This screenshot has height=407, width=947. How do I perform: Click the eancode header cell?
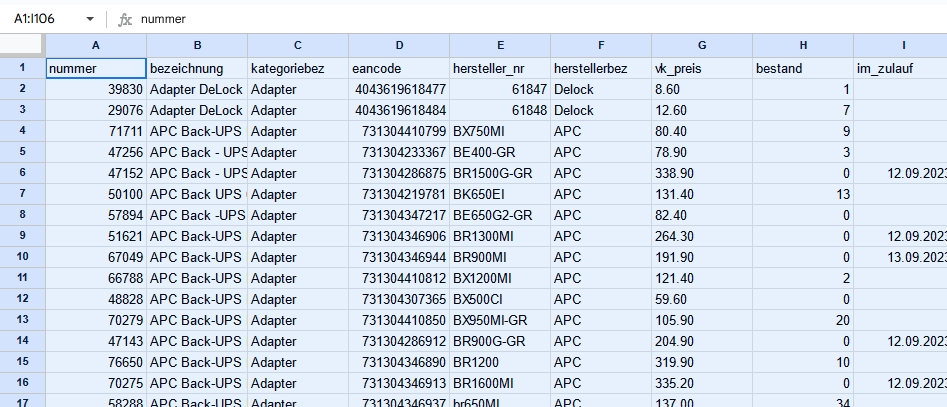coord(399,68)
